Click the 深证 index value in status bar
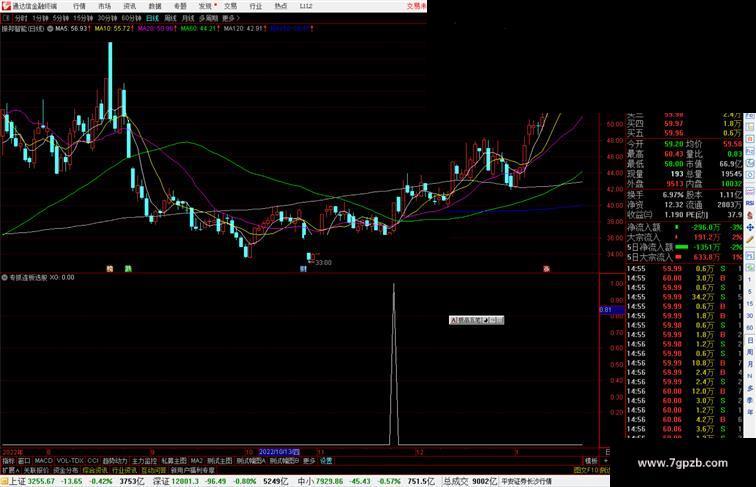 (185, 481)
